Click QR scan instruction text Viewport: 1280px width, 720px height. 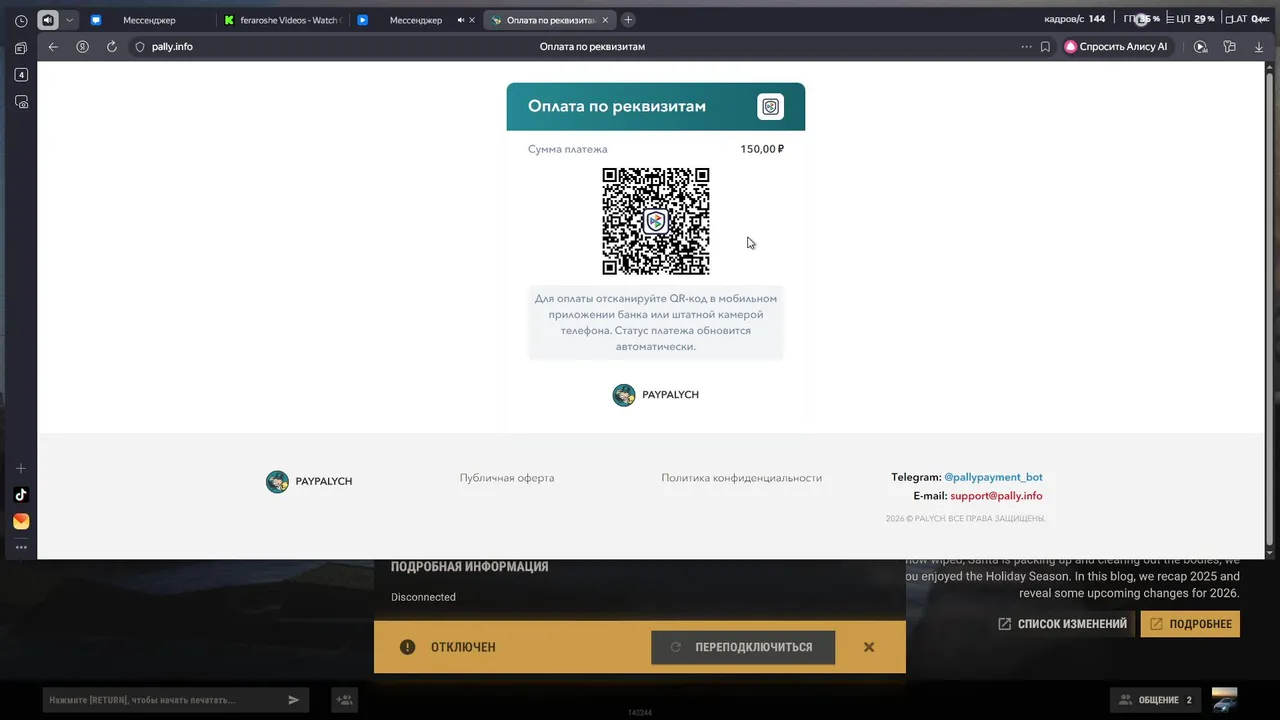(x=656, y=322)
